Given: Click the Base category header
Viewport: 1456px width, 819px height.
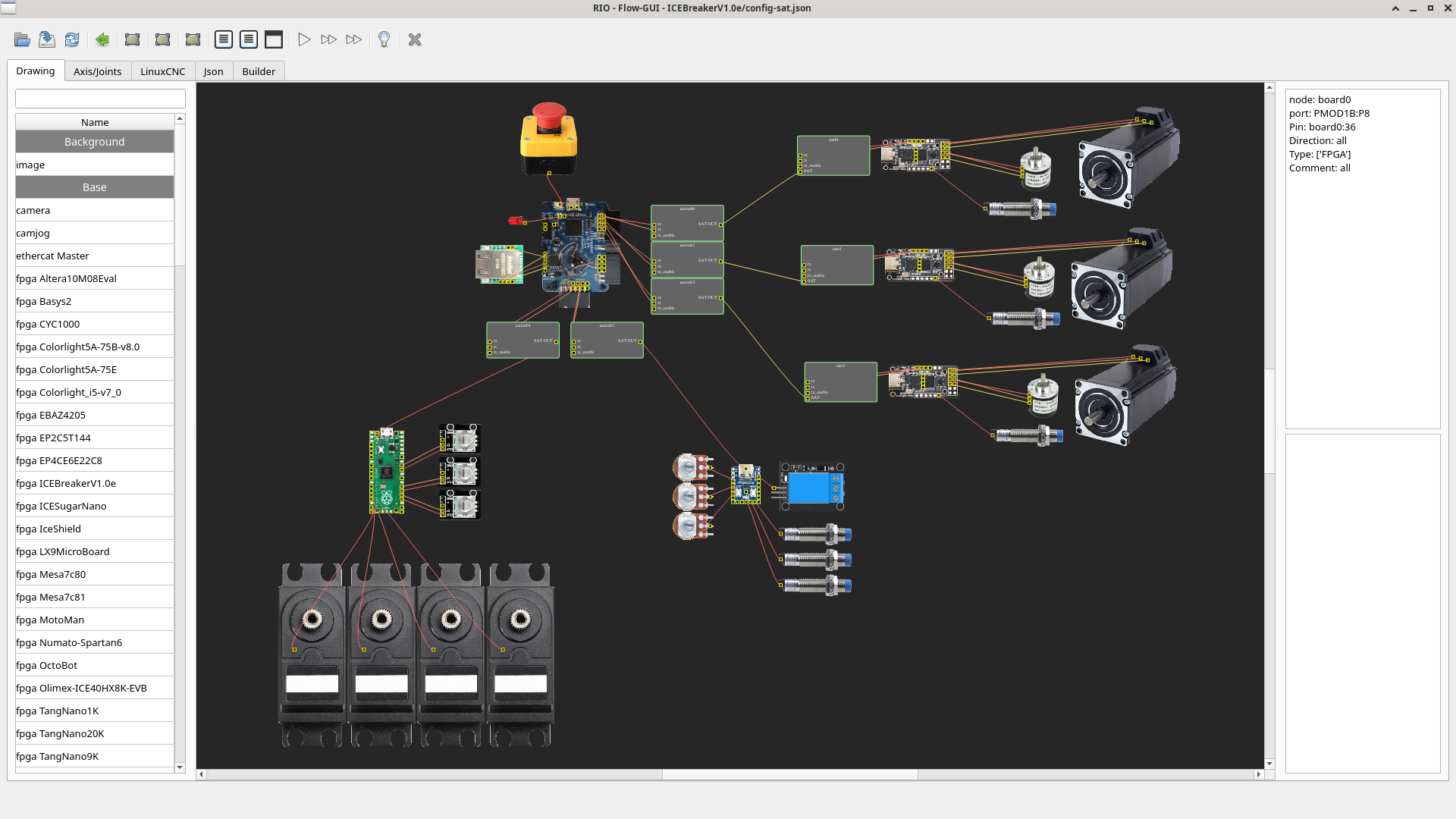Looking at the screenshot, I should tap(95, 187).
